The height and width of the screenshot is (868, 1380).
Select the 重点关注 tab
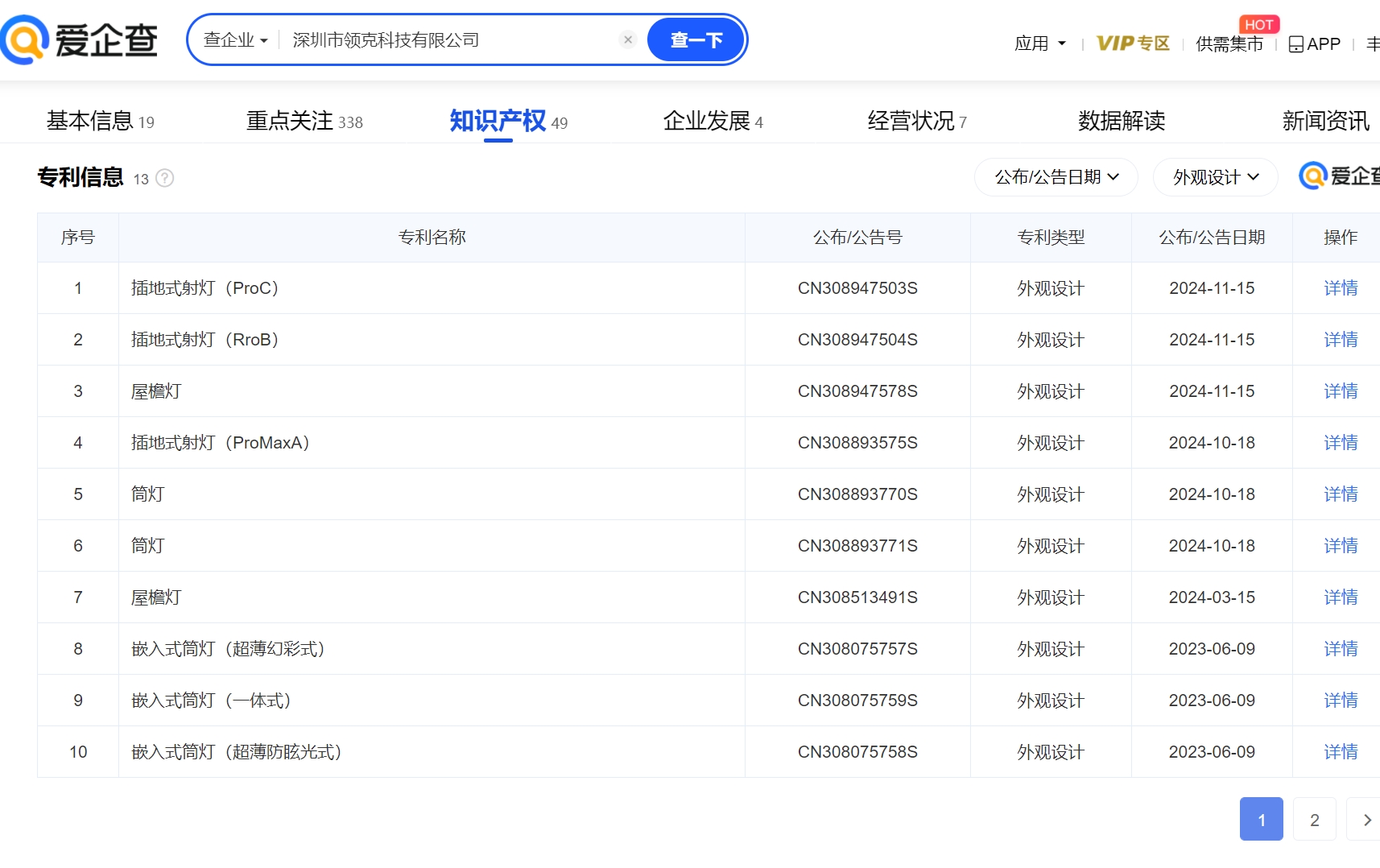click(304, 121)
